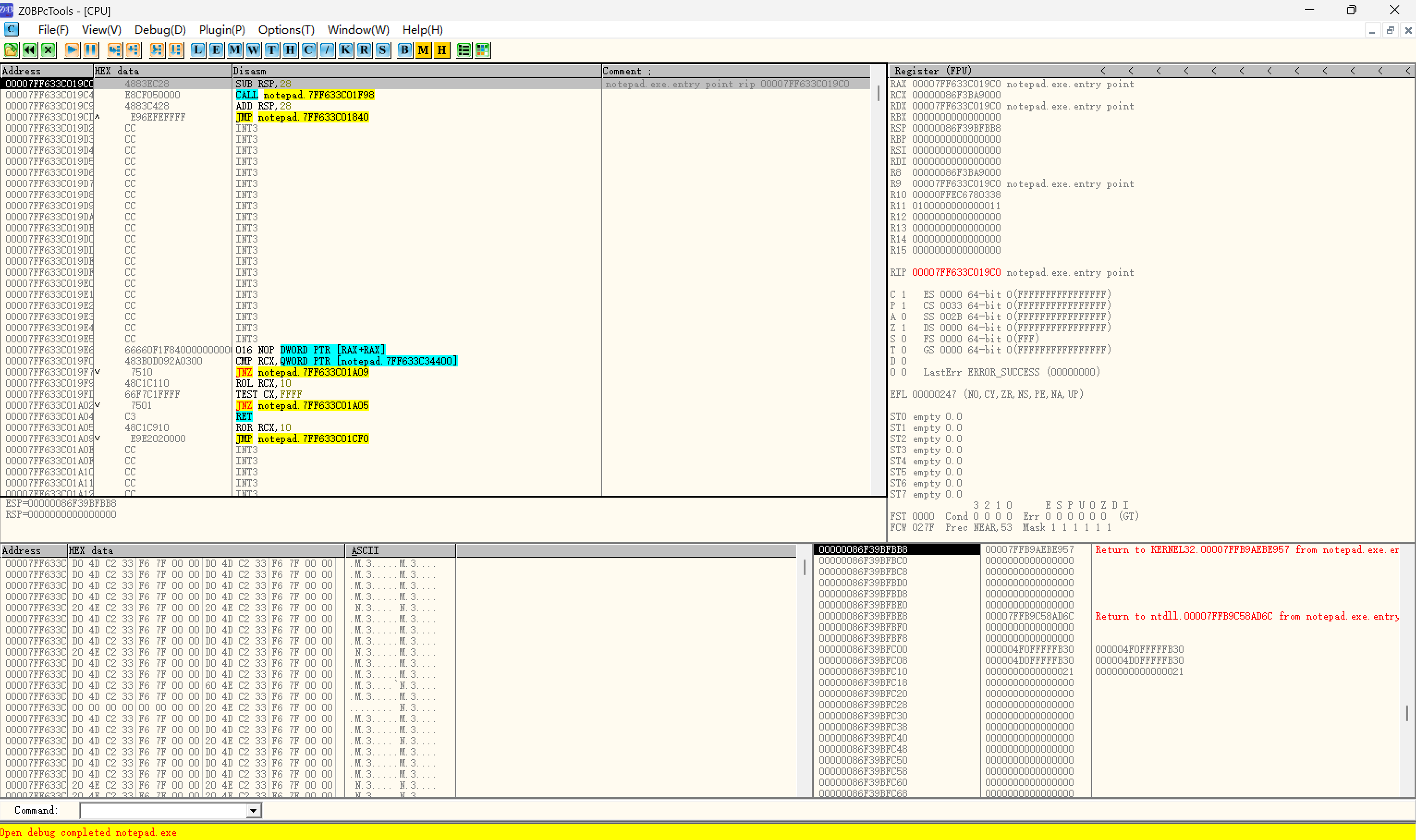Click the disassembly pane vertical scrollbar thumb
Image resolution: width=1416 pixels, height=840 pixels.
pos(878,93)
